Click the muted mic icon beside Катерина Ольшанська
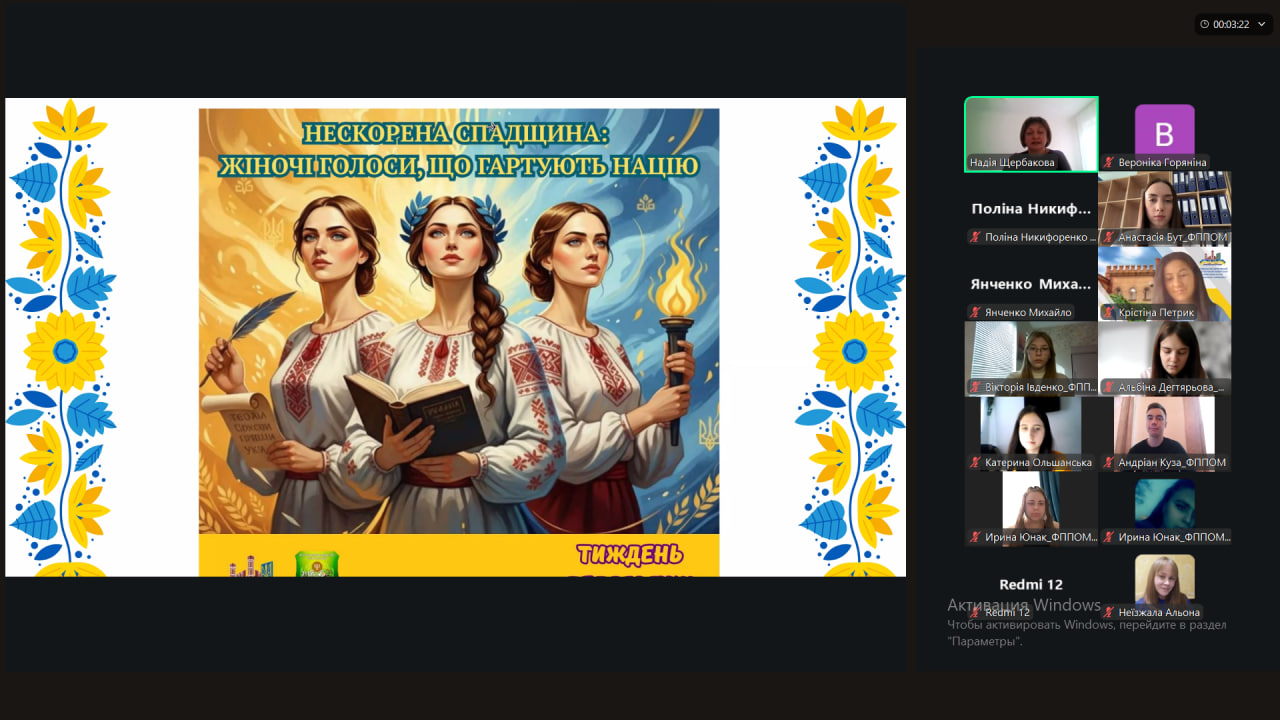This screenshot has height=720, width=1280. (x=975, y=462)
